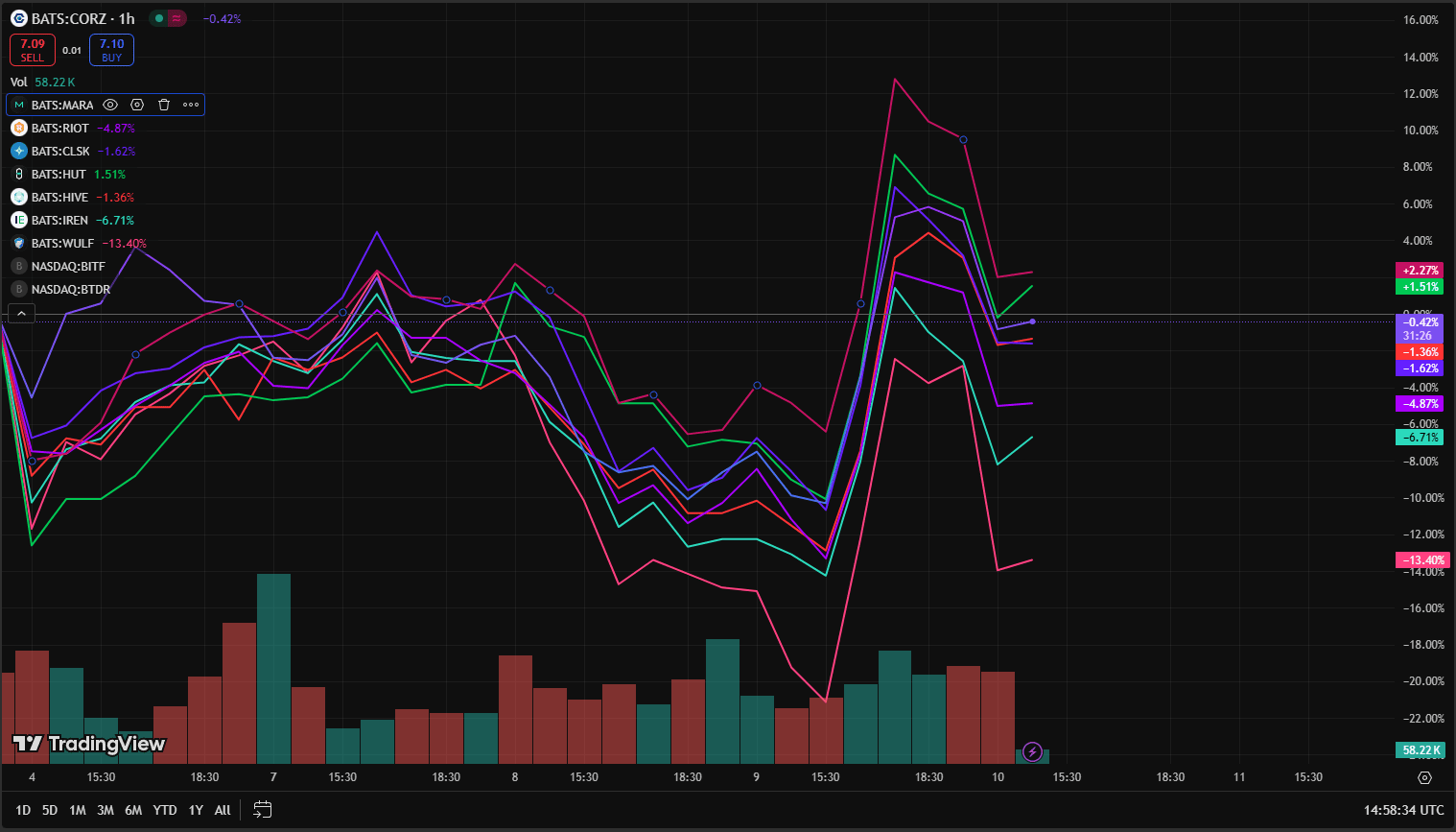The width and height of the screenshot is (1456, 832).
Task: Click the green market status dot
Action: [159, 18]
